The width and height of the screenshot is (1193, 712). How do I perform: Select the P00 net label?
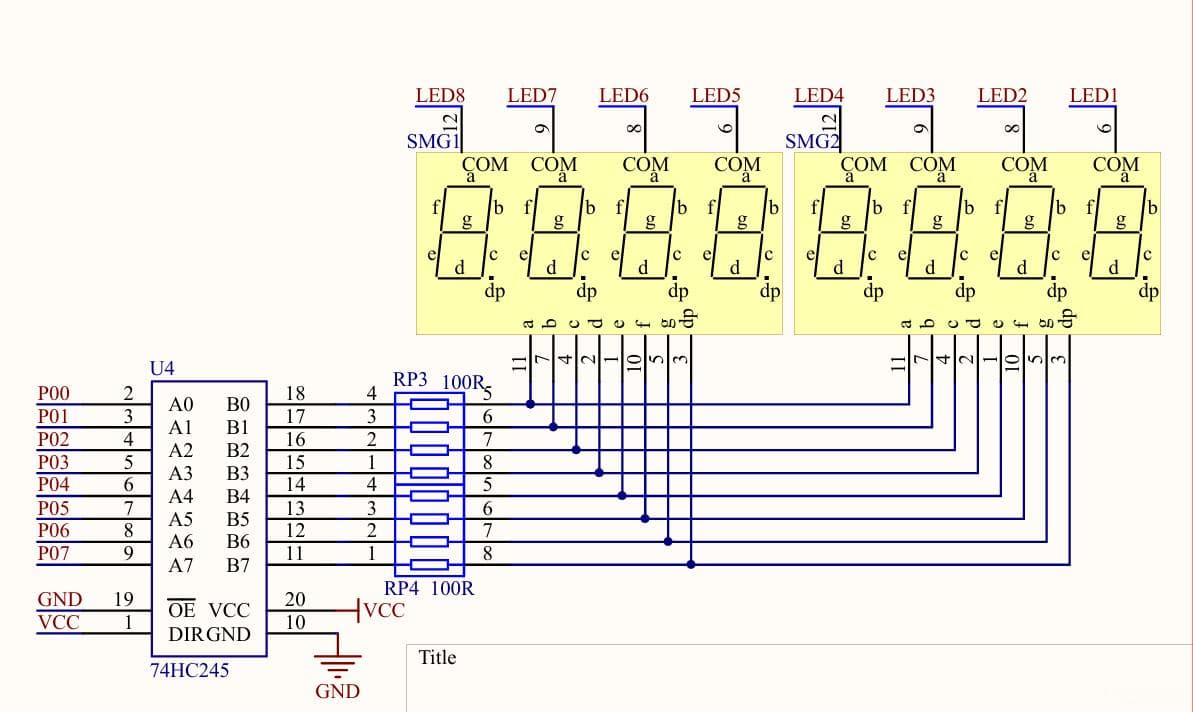point(53,393)
